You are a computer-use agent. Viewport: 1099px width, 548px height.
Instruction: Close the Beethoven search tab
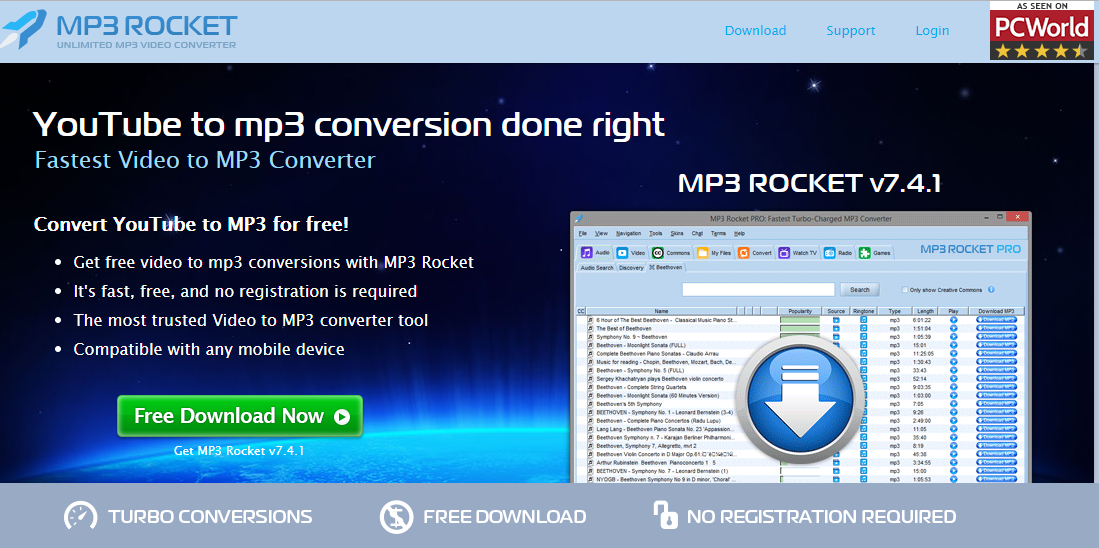click(651, 268)
